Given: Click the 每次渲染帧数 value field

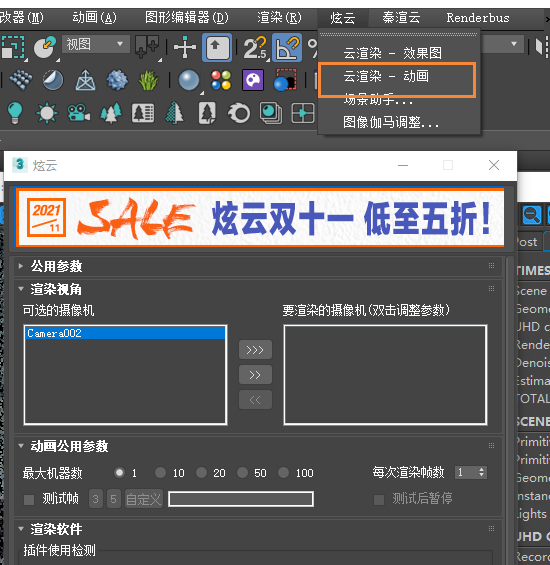Looking at the screenshot, I should pos(466,472).
